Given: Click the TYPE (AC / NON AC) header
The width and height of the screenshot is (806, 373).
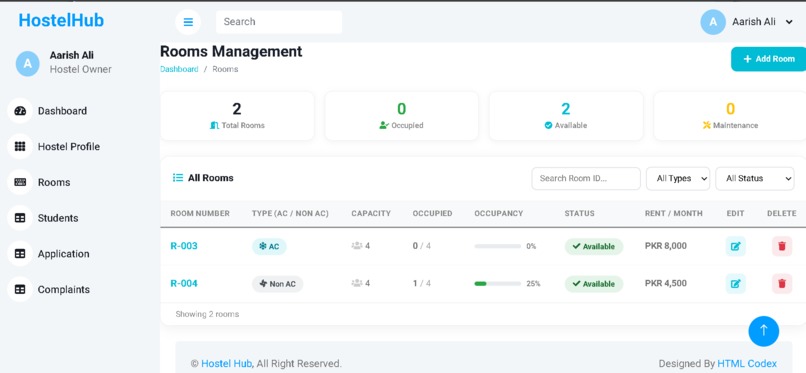Looking at the screenshot, I should pos(290,213).
